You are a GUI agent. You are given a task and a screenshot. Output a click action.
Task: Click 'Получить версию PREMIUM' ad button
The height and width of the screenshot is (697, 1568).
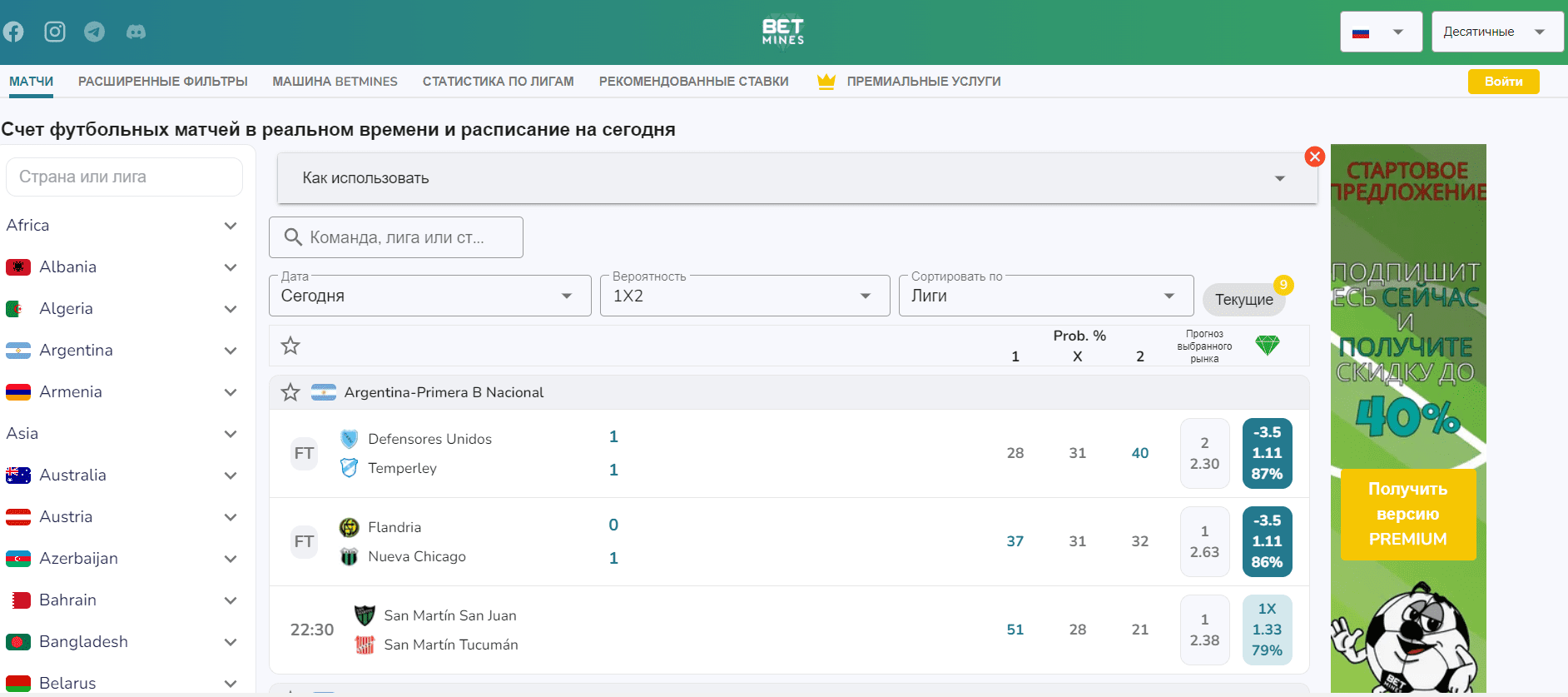click(x=1407, y=514)
